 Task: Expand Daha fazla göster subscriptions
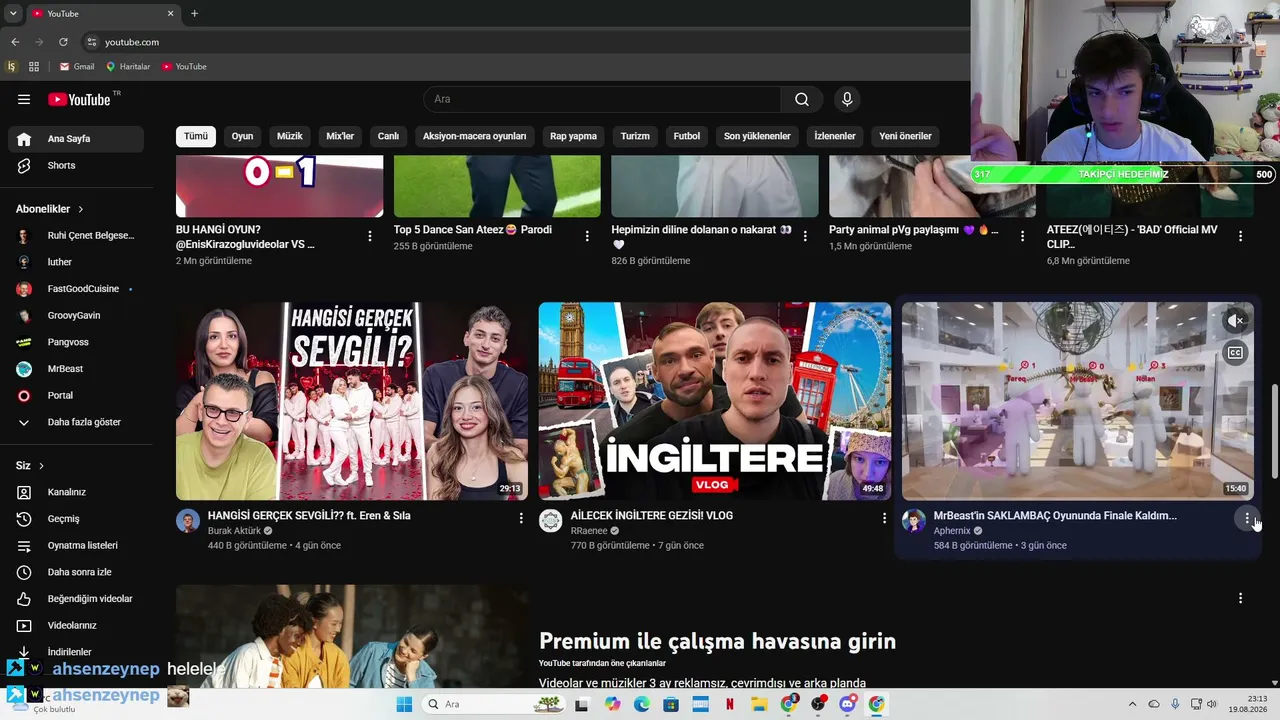(x=76, y=422)
